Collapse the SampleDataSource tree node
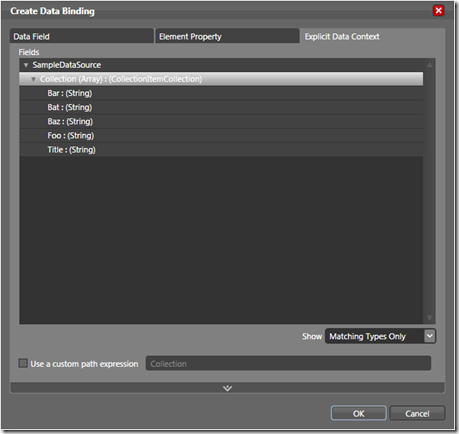This screenshot has height=434, width=459. [x=26, y=65]
